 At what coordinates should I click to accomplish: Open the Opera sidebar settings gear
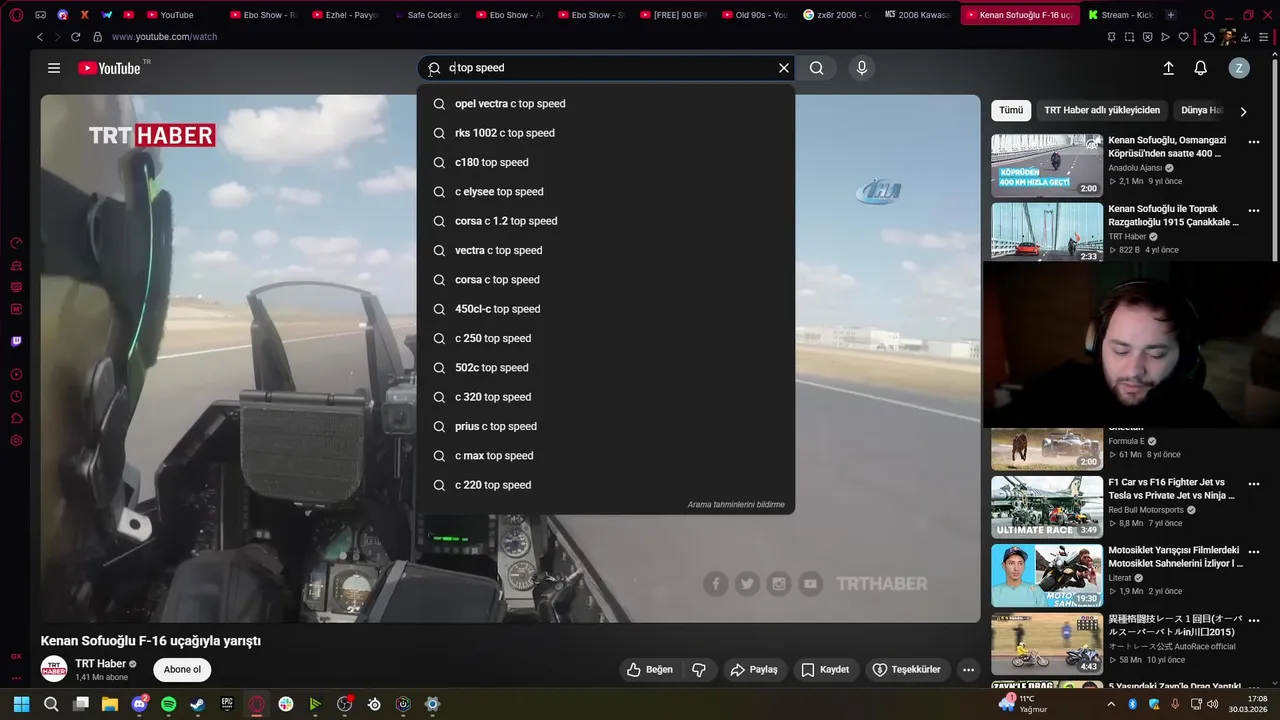pyautogui.click(x=16, y=441)
